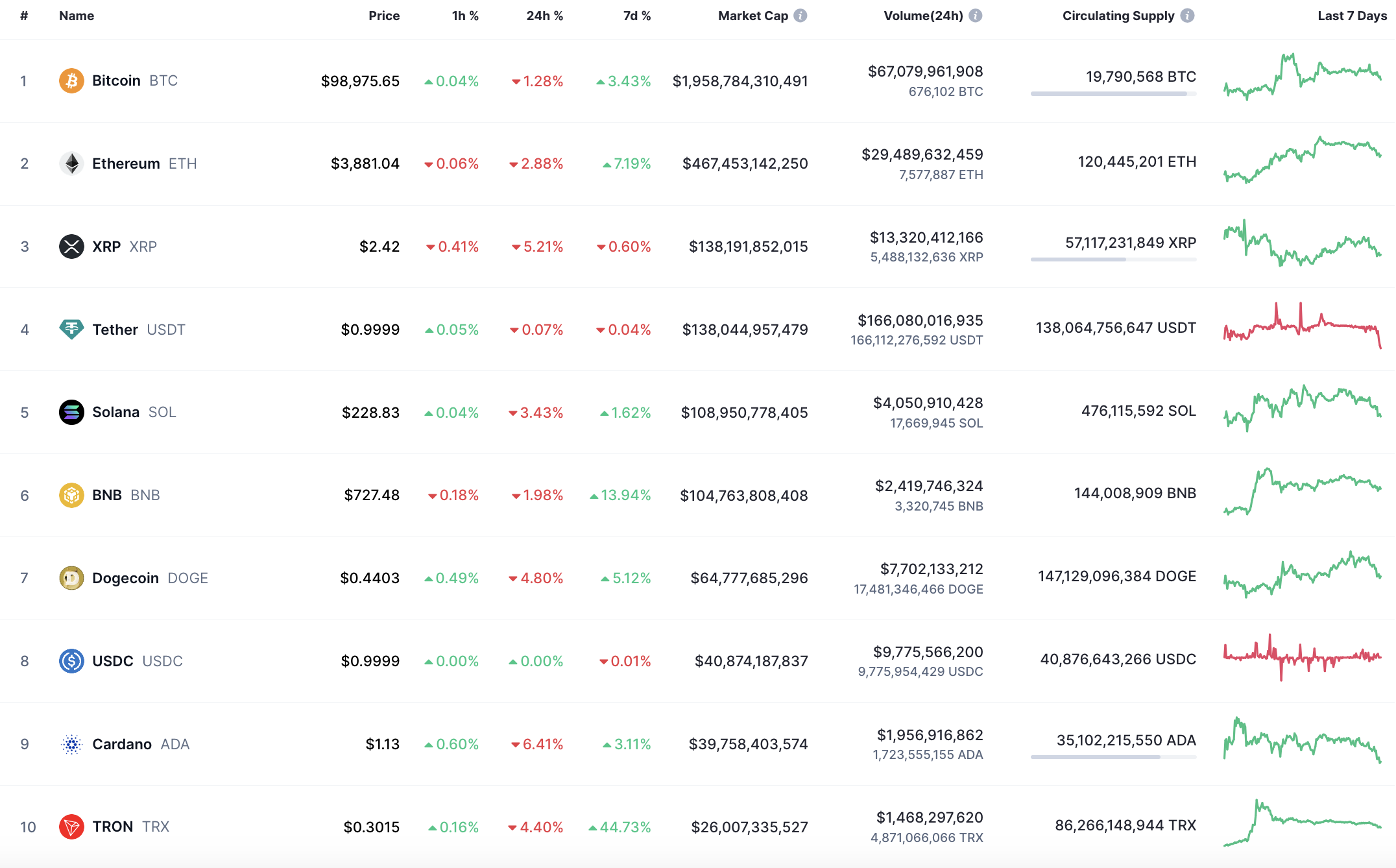Click the Tether logo icon
The width and height of the screenshot is (1396, 868).
point(71,330)
